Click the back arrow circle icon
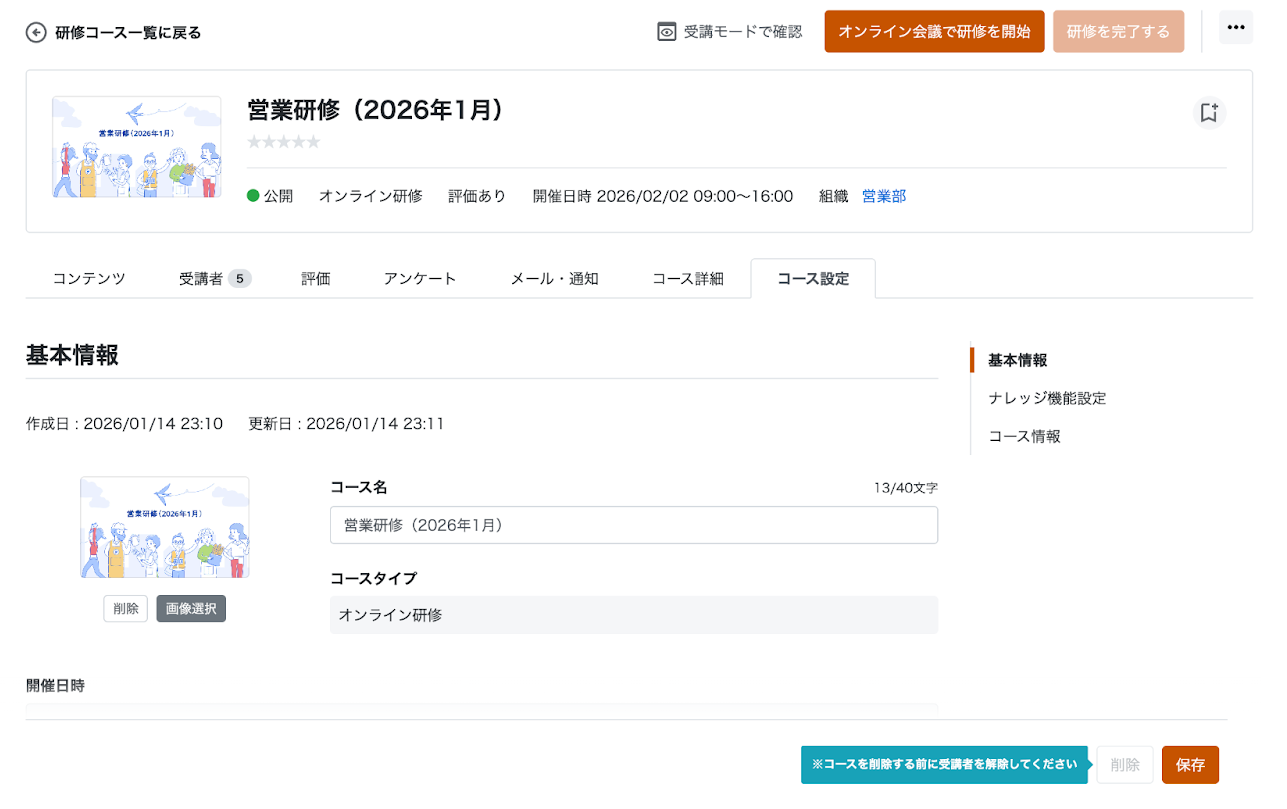The height and width of the screenshot is (809, 1287). 36,32
